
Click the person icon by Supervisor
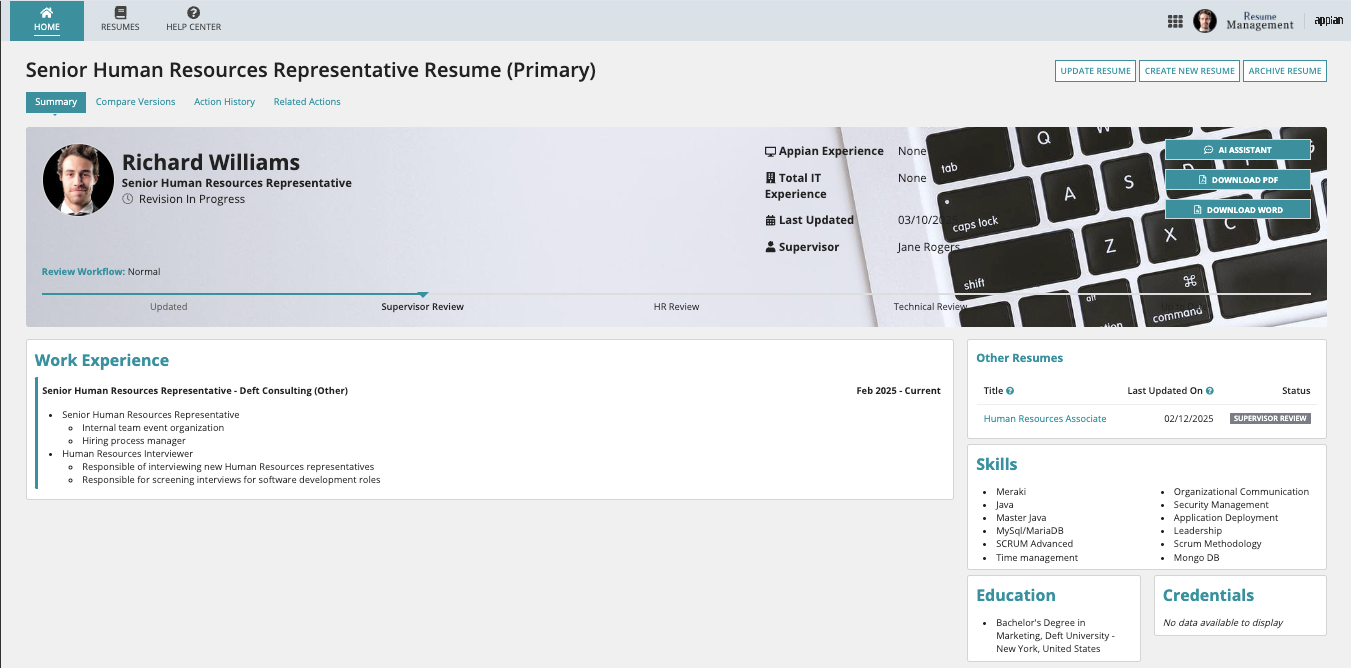pos(770,247)
